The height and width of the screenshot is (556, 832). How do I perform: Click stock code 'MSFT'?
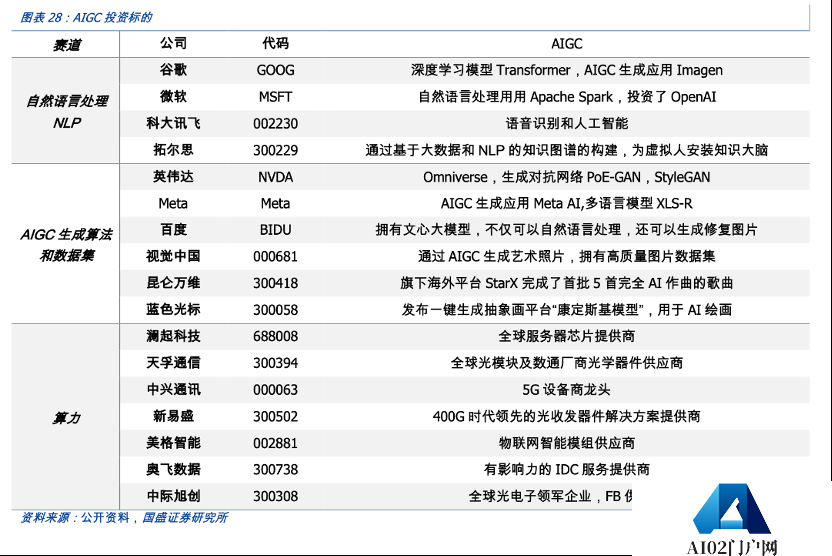[275, 97]
